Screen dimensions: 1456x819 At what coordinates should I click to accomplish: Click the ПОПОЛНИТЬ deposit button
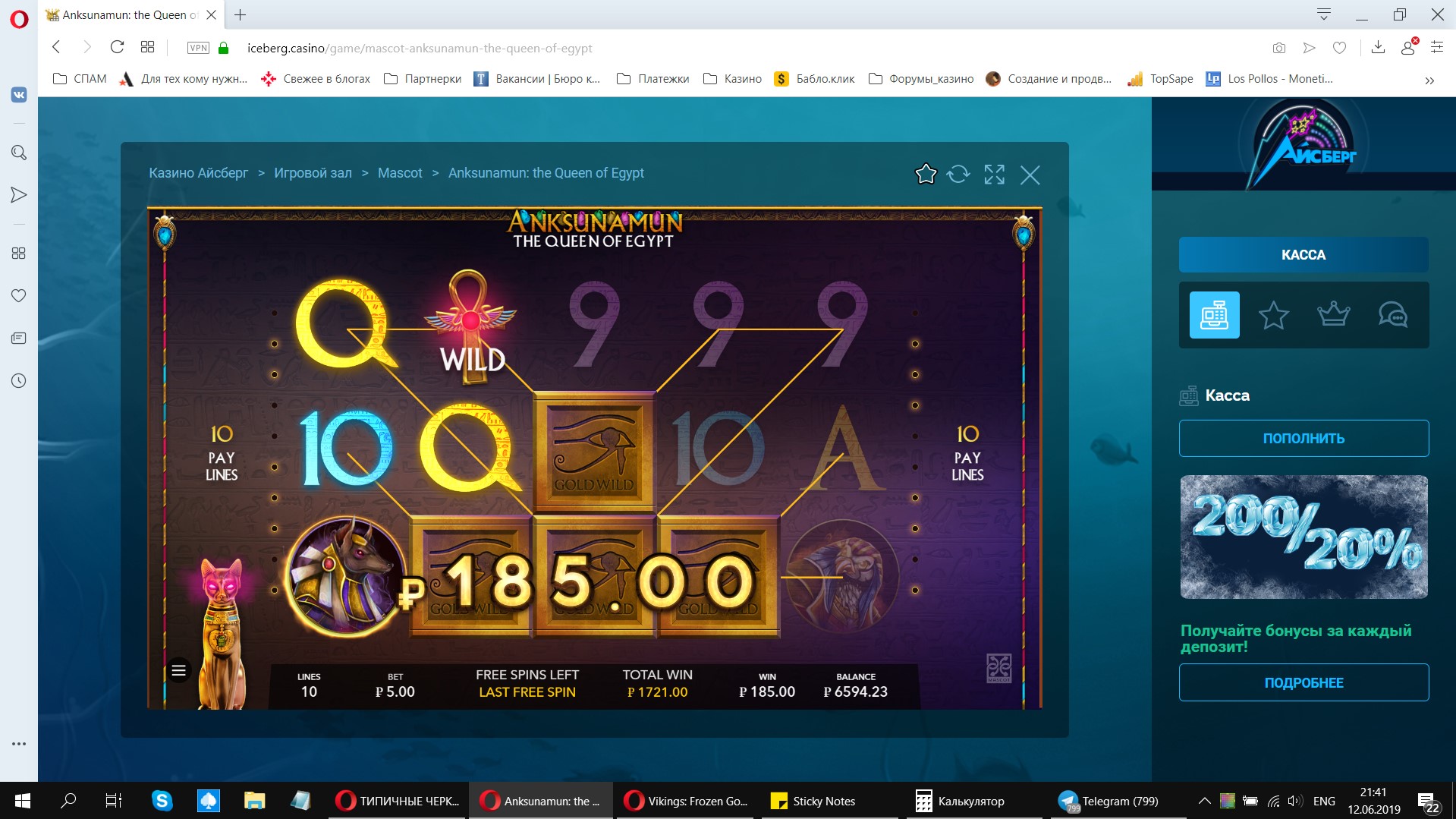pyautogui.click(x=1303, y=438)
